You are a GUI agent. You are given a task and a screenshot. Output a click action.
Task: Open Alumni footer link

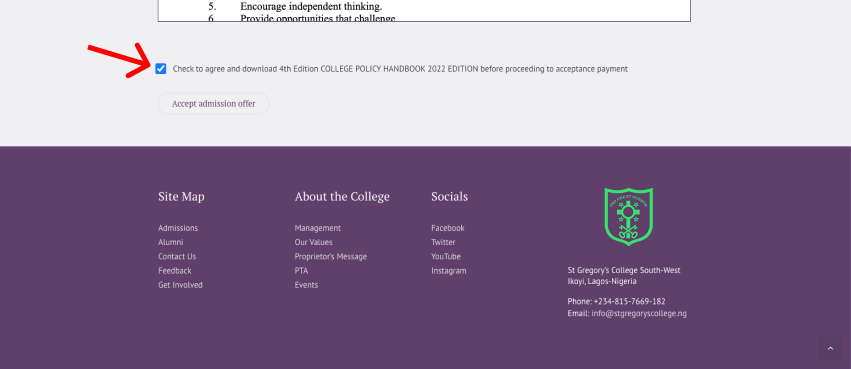pyautogui.click(x=171, y=242)
